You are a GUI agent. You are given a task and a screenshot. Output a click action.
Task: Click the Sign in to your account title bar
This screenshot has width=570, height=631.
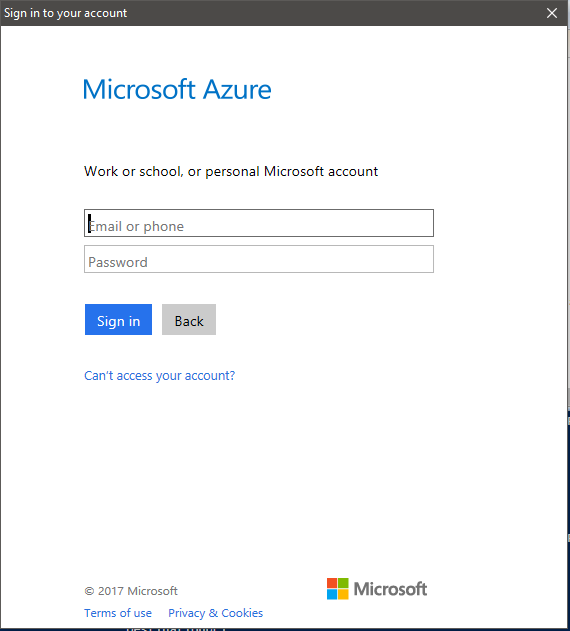[272, 13]
